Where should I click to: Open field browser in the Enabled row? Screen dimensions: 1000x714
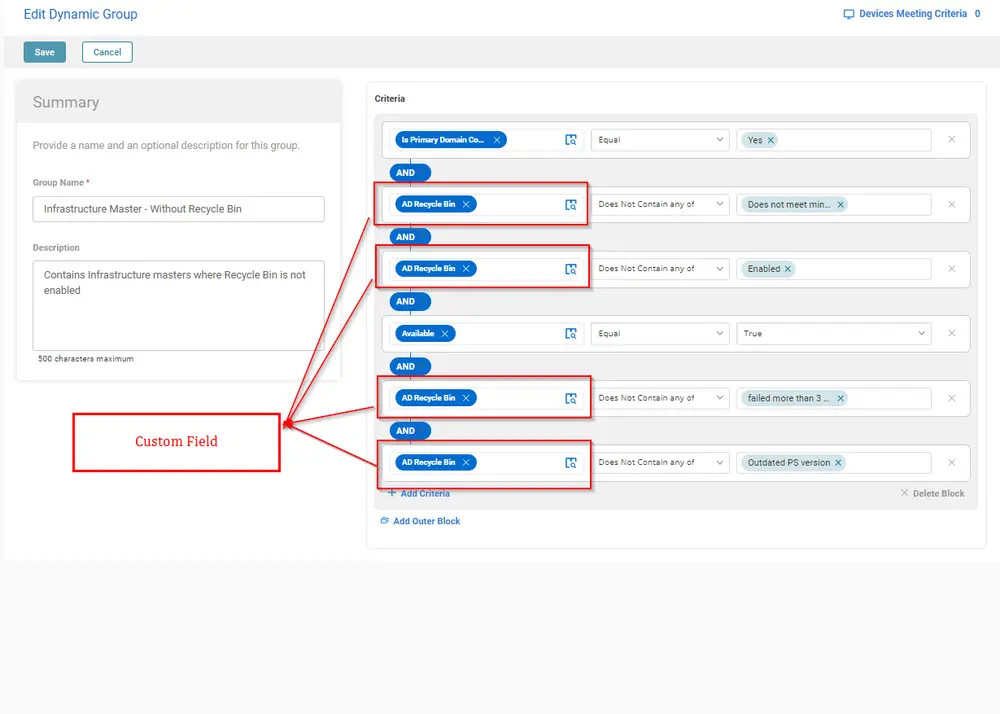(571, 269)
